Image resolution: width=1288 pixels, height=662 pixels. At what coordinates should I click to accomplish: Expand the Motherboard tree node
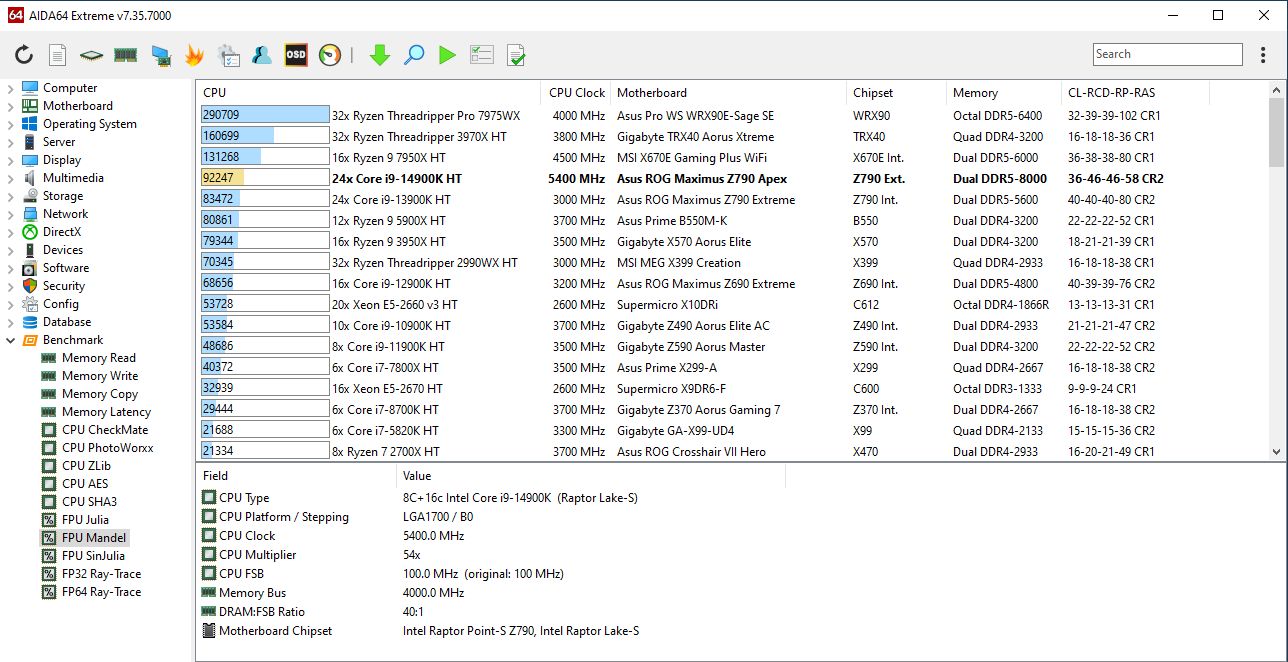(10, 106)
